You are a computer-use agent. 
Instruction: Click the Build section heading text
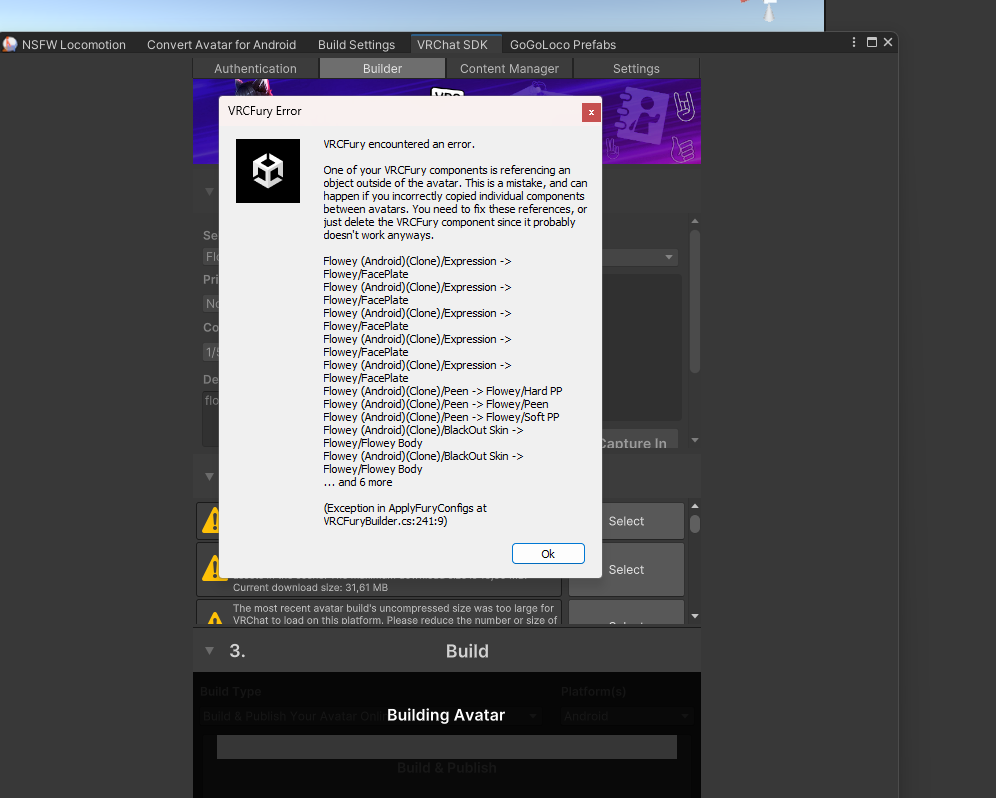point(468,651)
